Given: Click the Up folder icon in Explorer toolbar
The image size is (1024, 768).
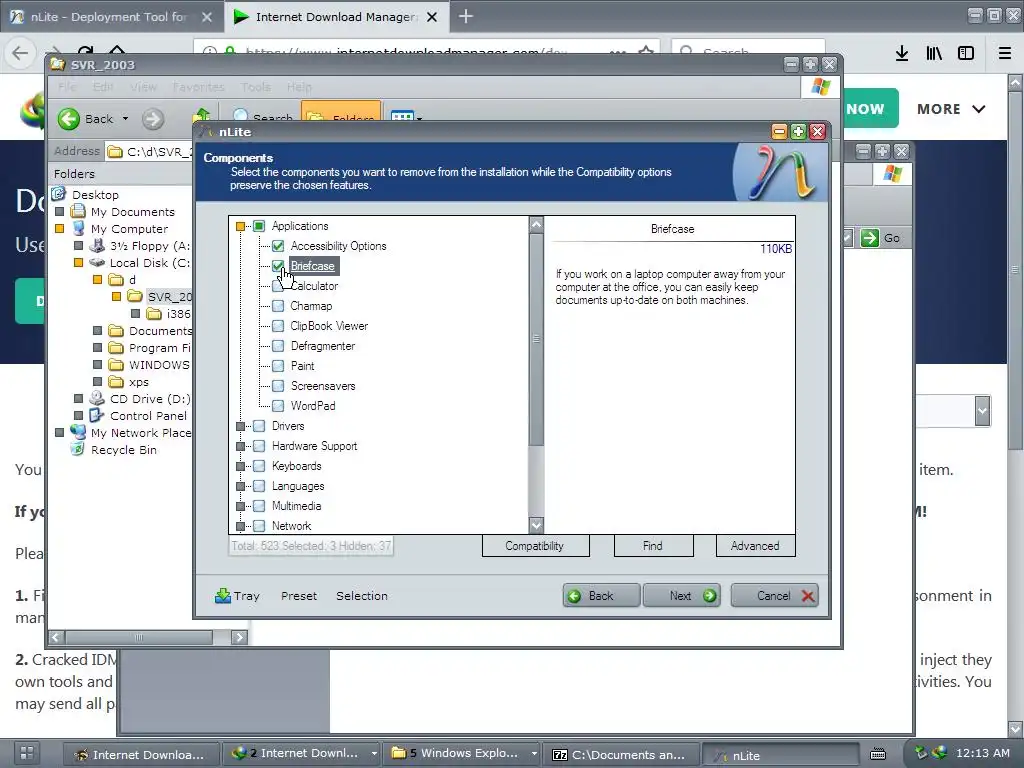Looking at the screenshot, I should click(201, 116).
